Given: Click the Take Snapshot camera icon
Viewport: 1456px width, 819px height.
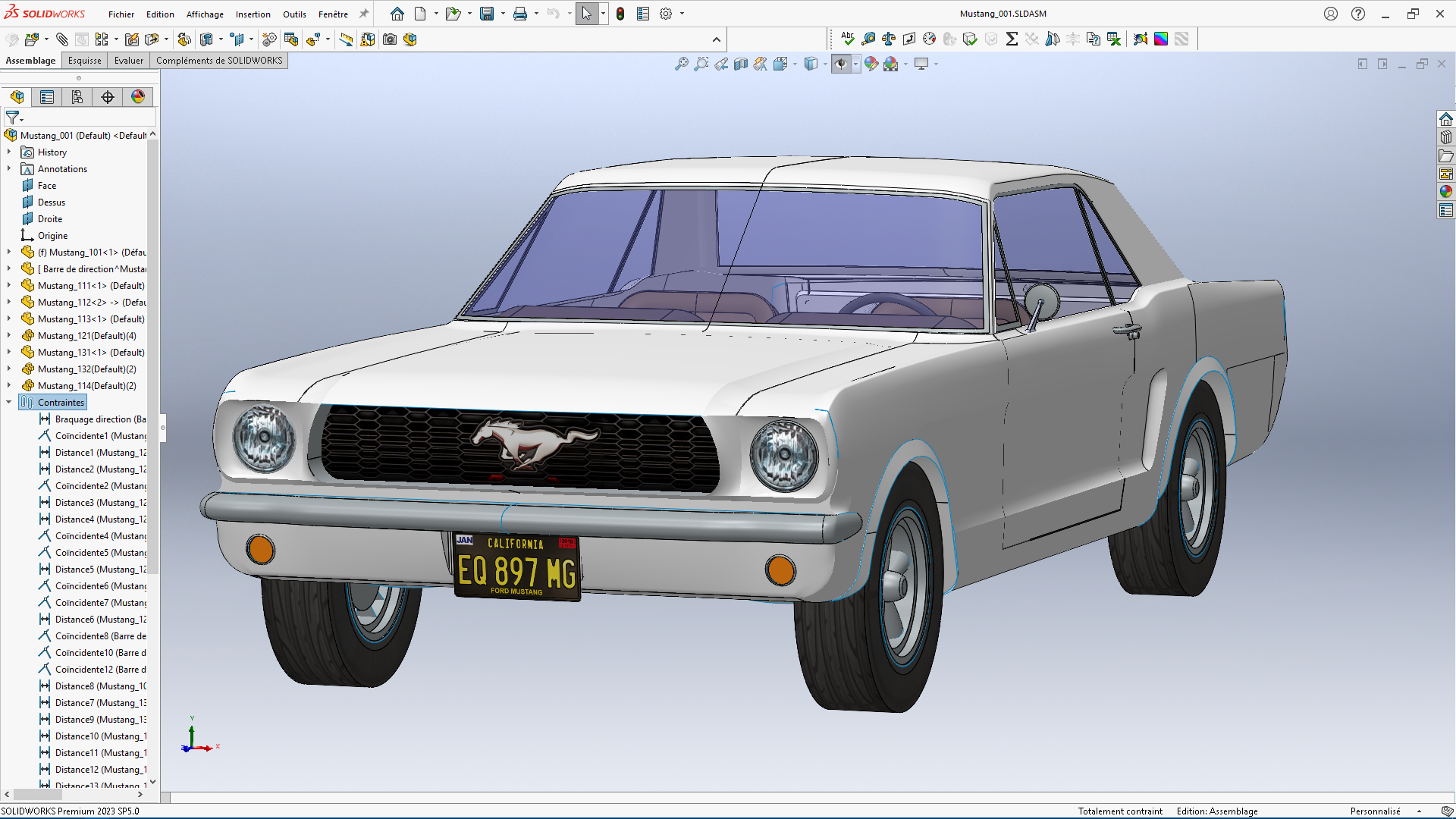Looking at the screenshot, I should [390, 39].
